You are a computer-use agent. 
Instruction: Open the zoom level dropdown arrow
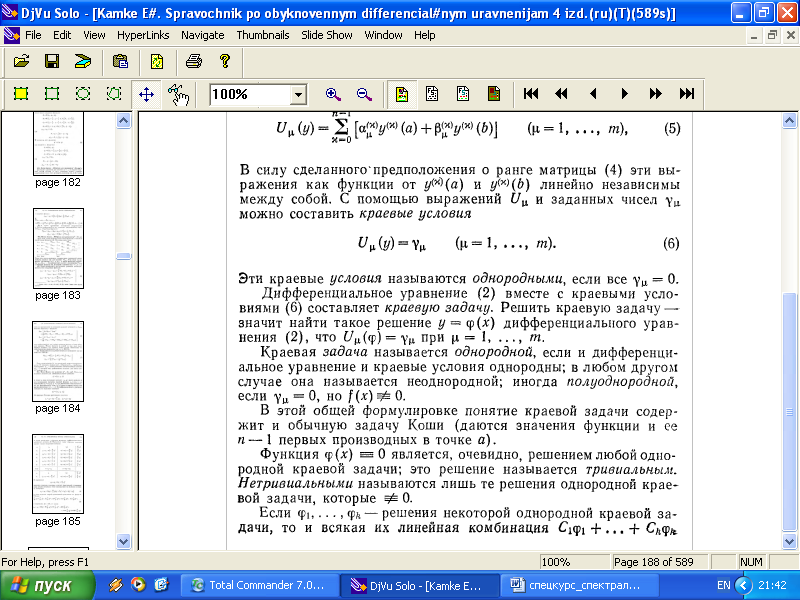(298, 94)
